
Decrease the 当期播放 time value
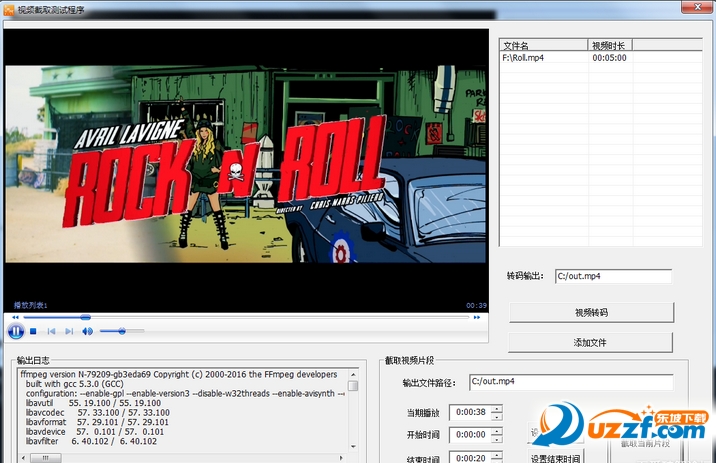point(497,416)
